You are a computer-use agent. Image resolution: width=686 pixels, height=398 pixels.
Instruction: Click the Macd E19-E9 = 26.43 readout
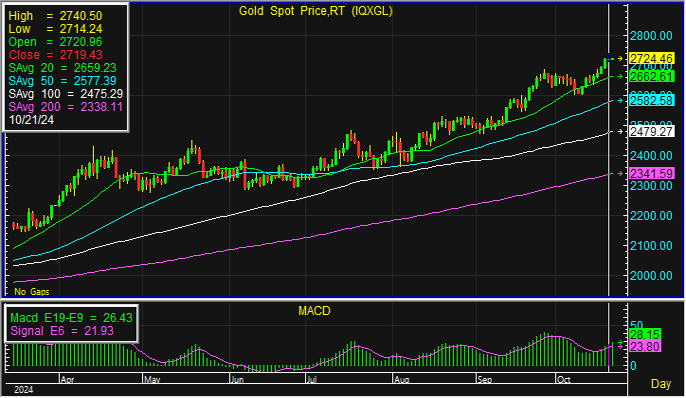[x=71, y=318]
